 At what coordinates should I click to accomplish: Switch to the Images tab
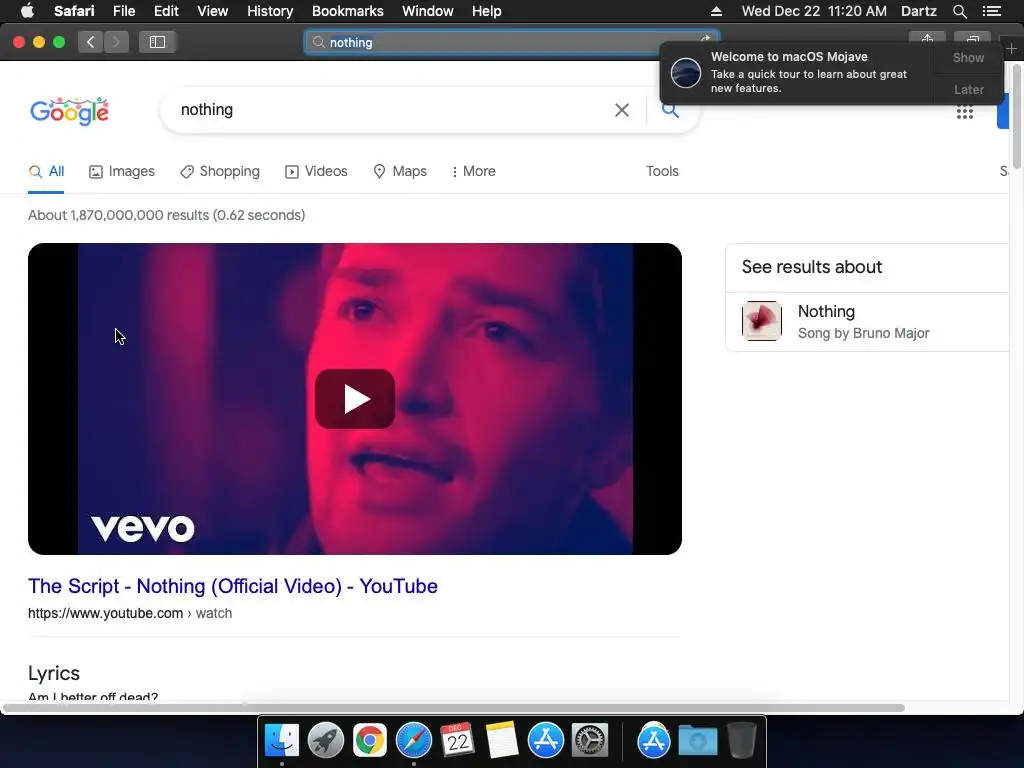click(122, 171)
